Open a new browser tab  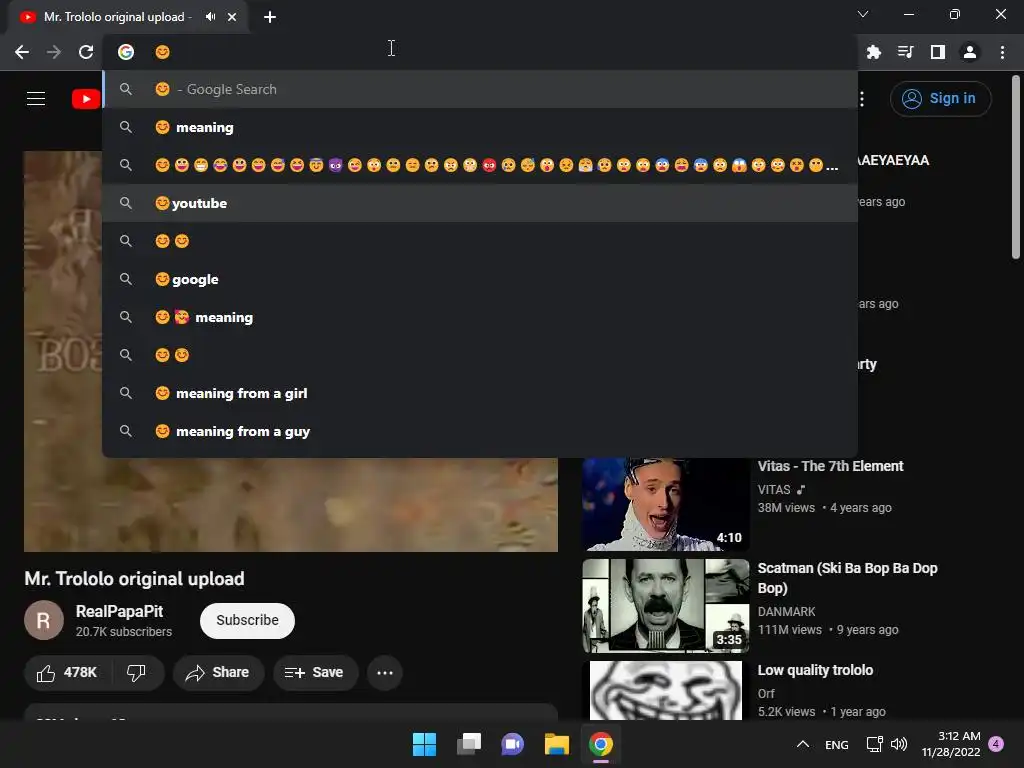point(270,17)
